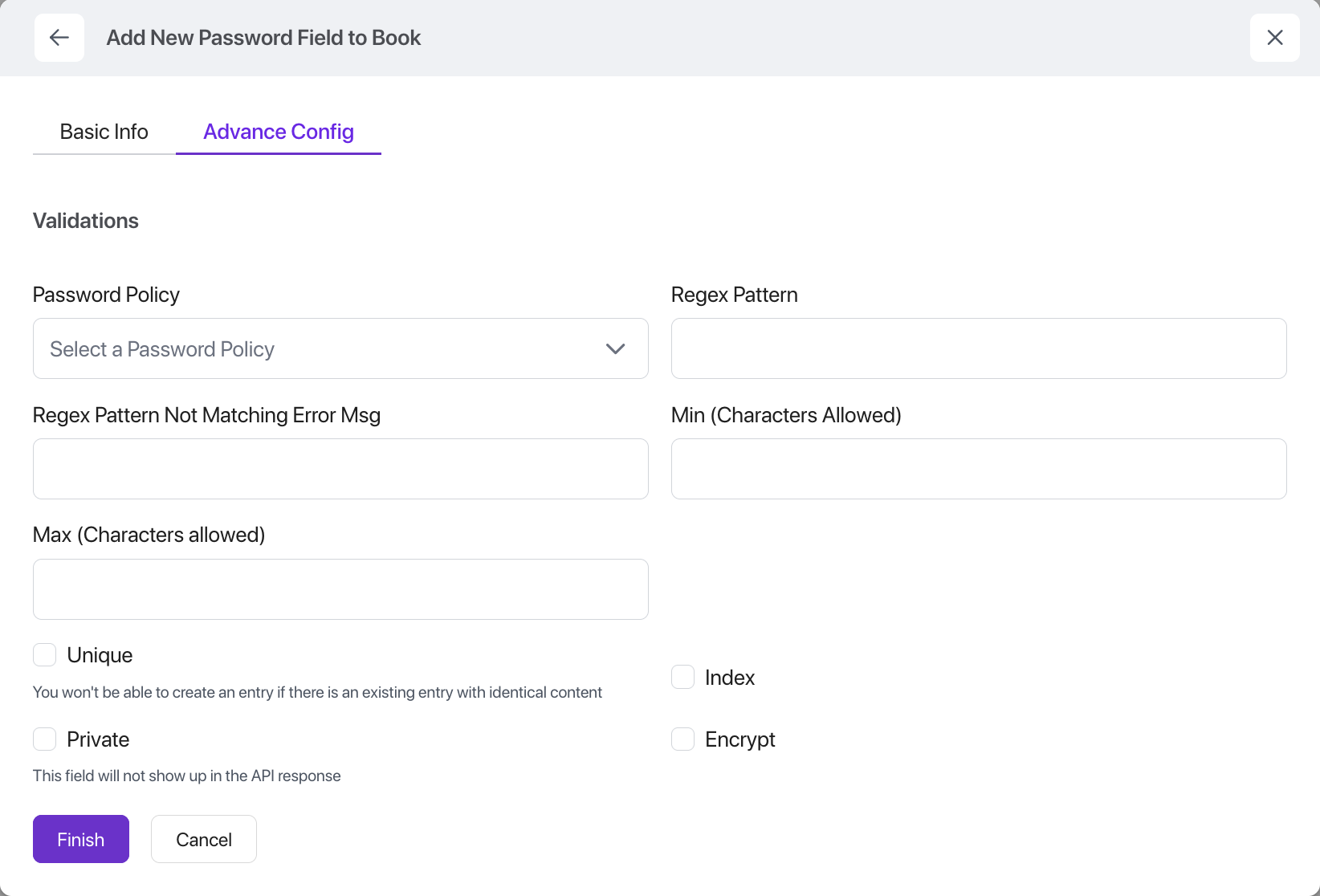Click the dialog title 'Add New Password Field to Book'
Viewport: 1320px width, 896px height.
[x=263, y=38]
